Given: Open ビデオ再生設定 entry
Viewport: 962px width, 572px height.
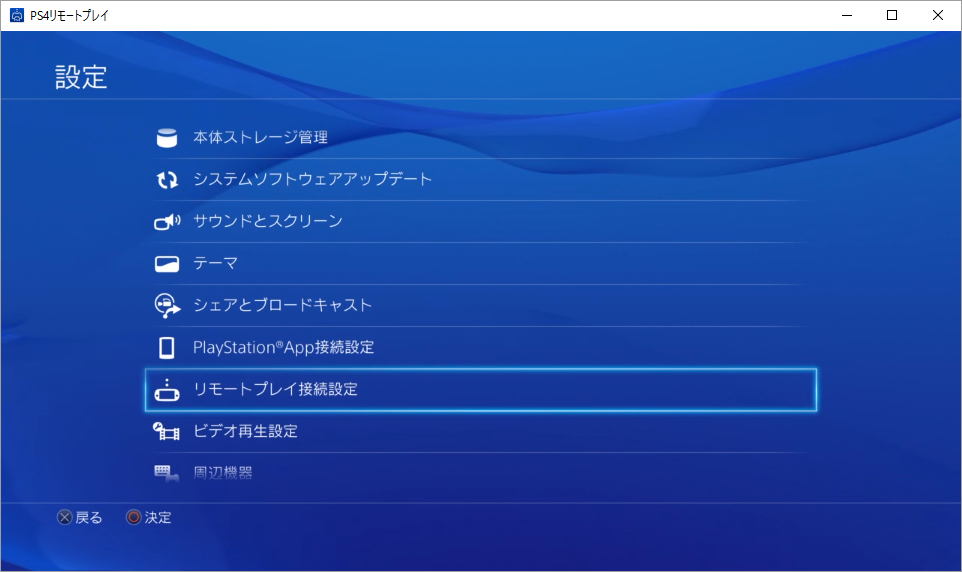Looking at the screenshot, I should [481, 431].
